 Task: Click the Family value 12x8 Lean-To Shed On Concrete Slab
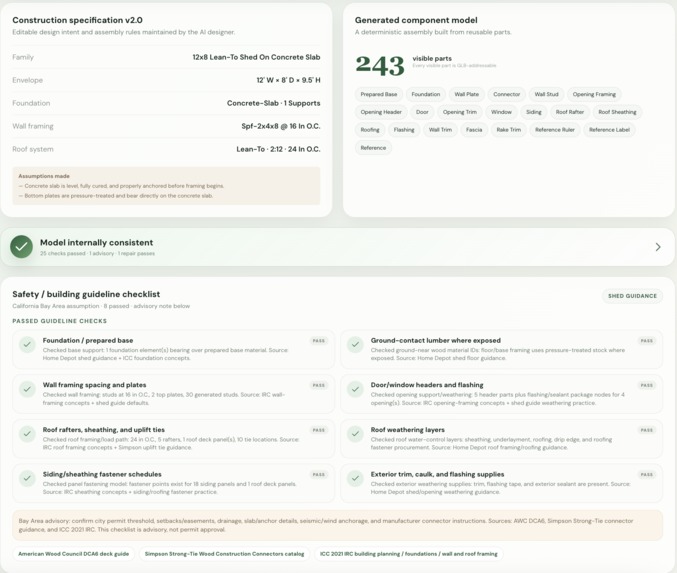[x=256, y=57]
